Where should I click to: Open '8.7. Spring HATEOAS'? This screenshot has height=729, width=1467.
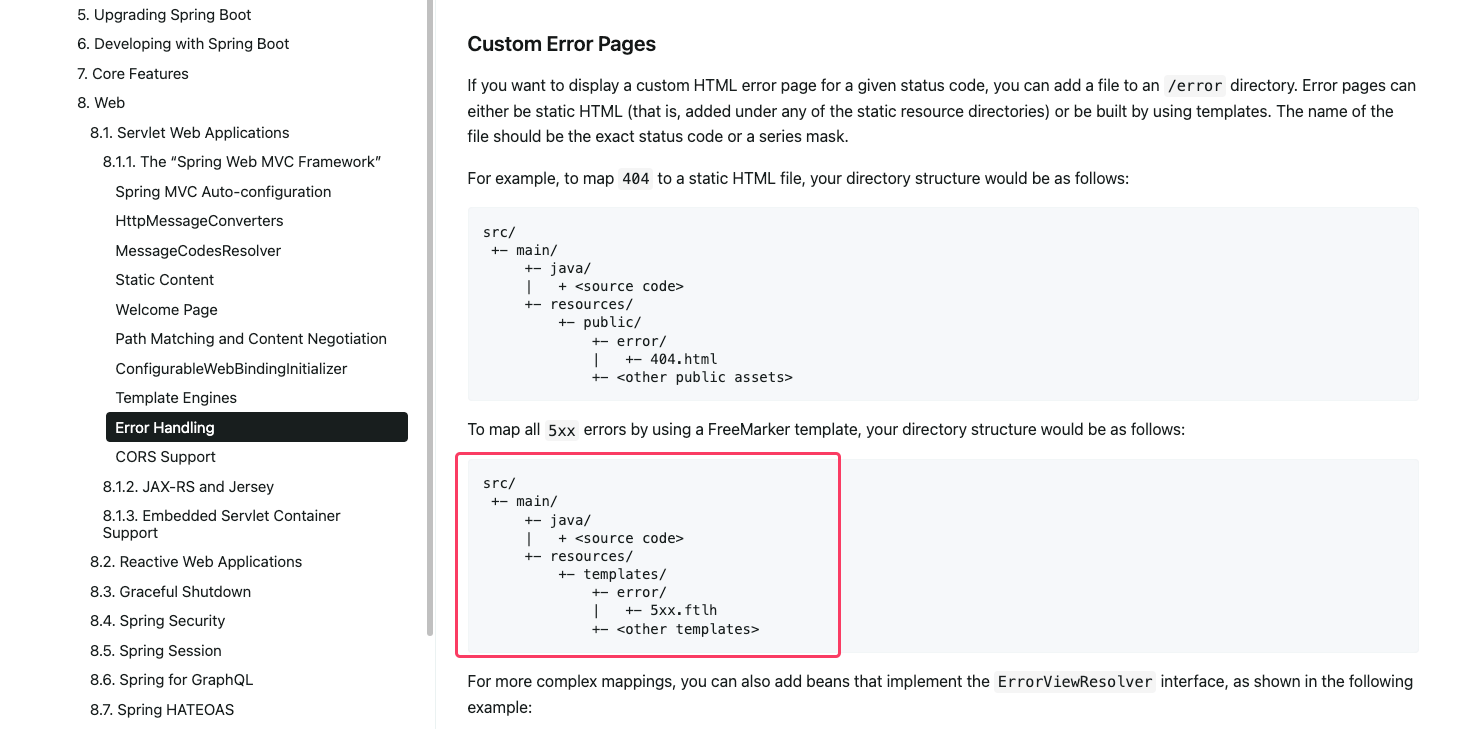click(162, 710)
